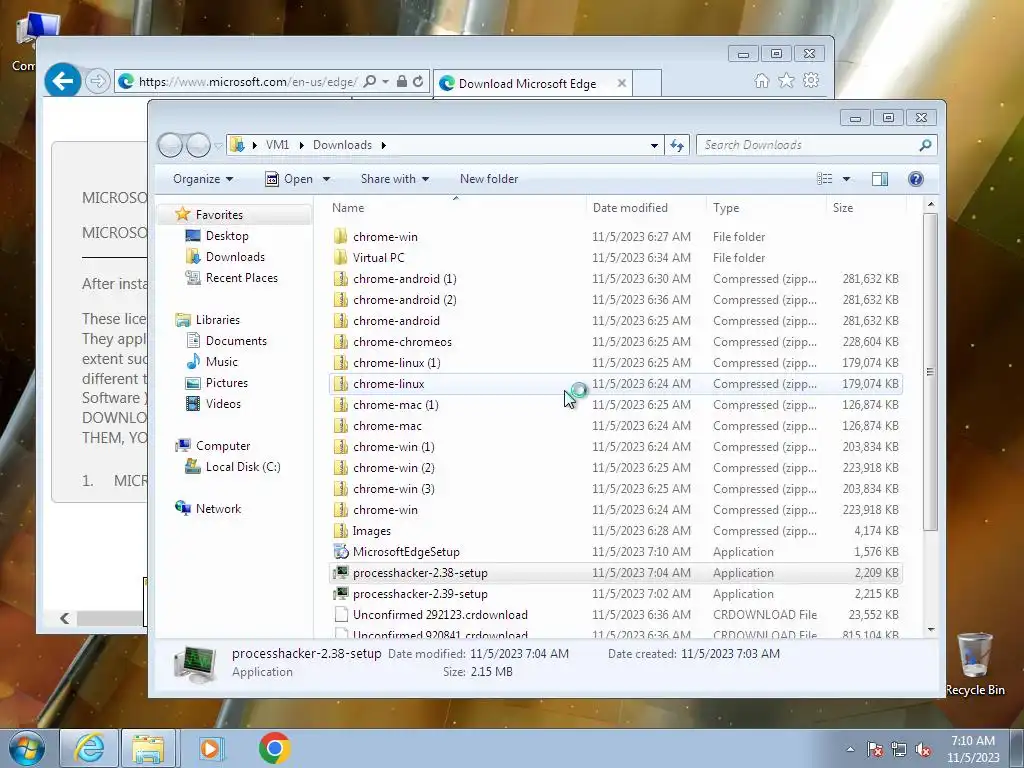Expand arrow between VM1 and Downloads breadcrumb

pyautogui.click(x=302, y=145)
